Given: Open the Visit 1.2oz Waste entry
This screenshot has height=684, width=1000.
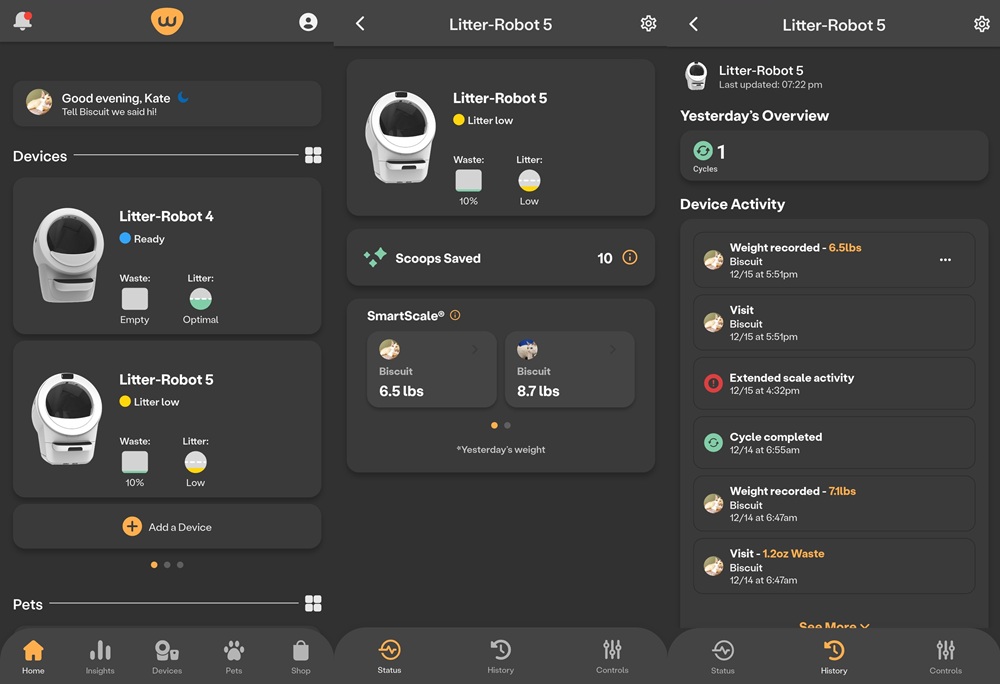Looking at the screenshot, I should 834,566.
